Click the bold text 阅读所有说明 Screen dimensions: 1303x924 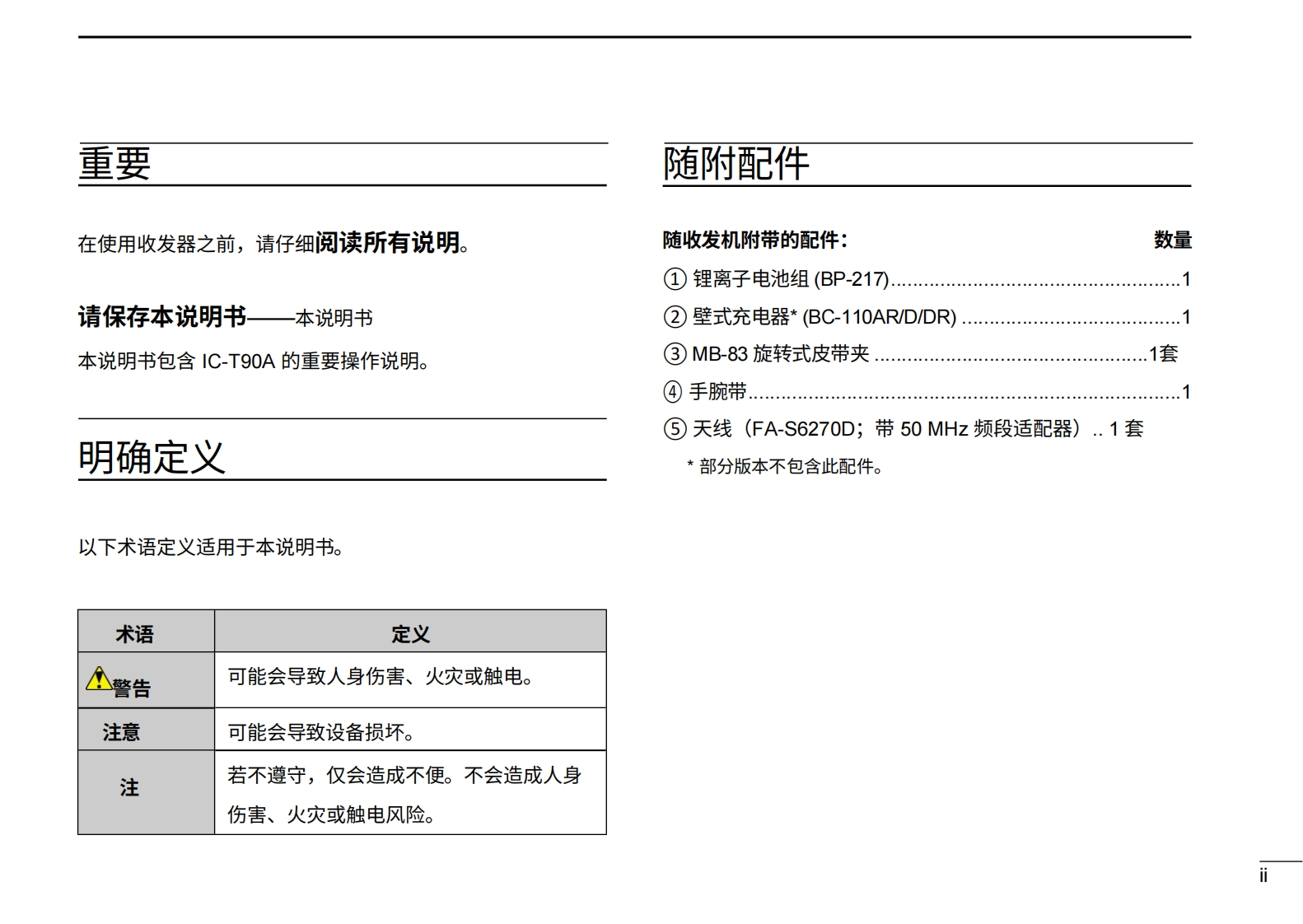click(x=387, y=242)
